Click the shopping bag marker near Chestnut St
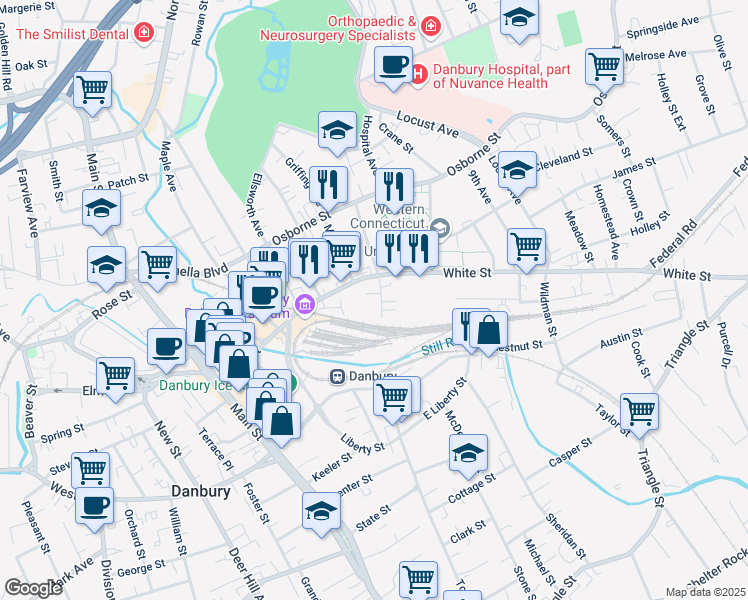 coord(488,333)
